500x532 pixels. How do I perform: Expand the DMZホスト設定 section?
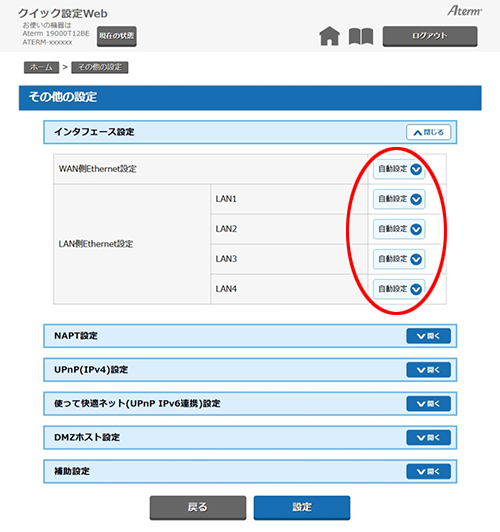click(x=428, y=438)
